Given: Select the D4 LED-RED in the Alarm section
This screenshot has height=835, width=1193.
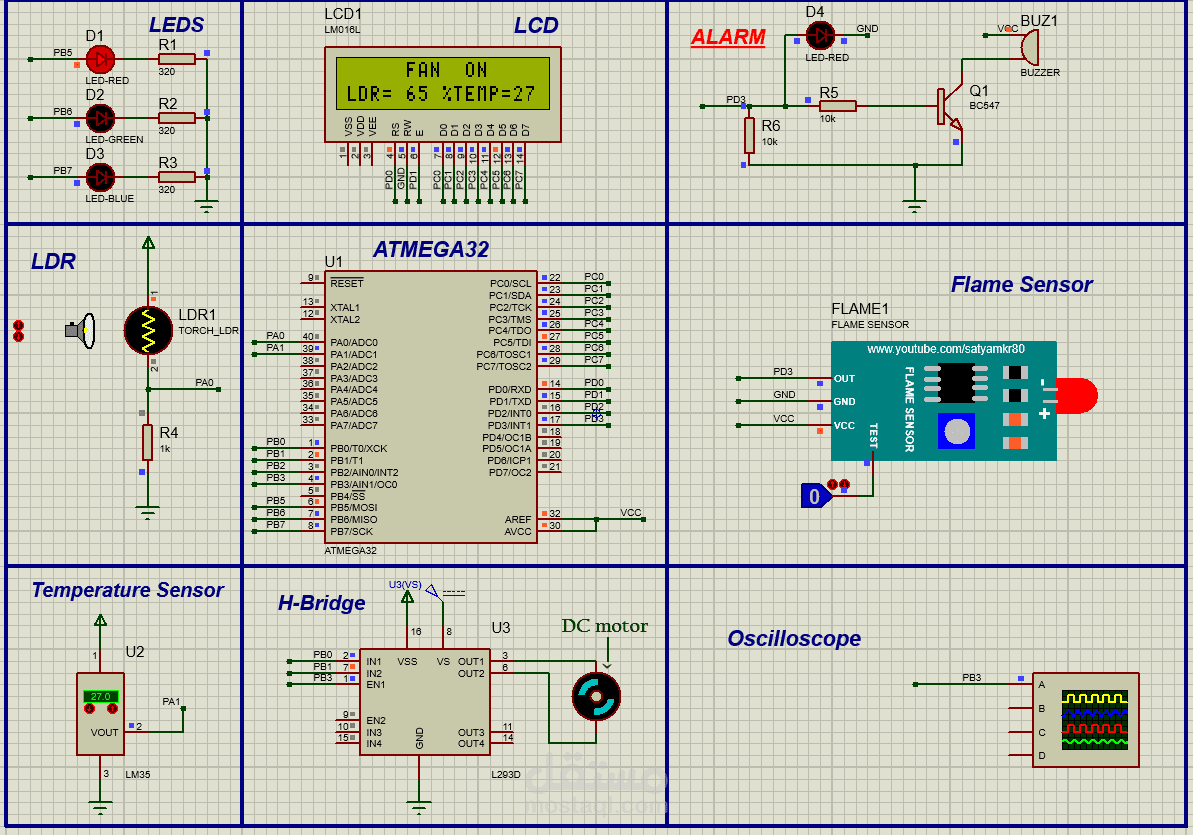Looking at the screenshot, I should pos(819,36).
